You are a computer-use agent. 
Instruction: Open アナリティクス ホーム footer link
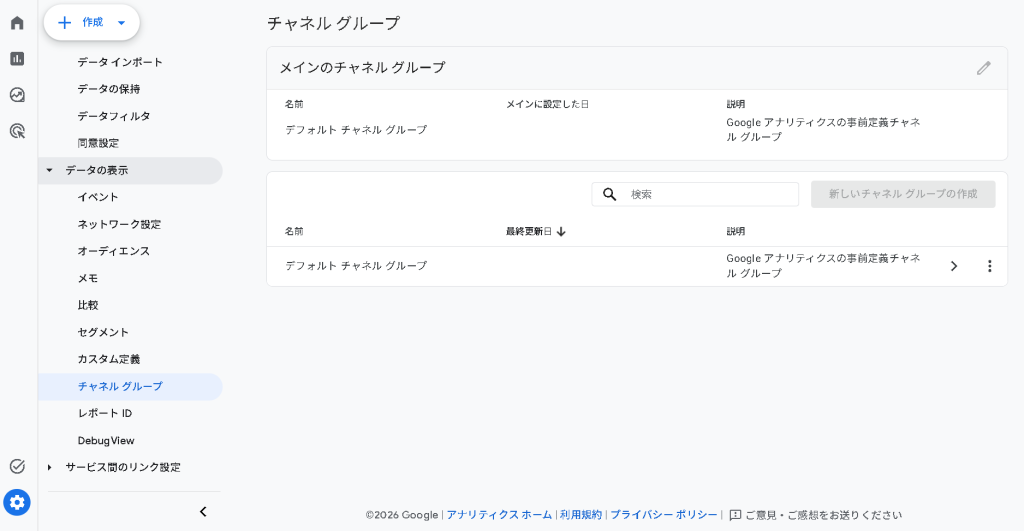[499, 515]
